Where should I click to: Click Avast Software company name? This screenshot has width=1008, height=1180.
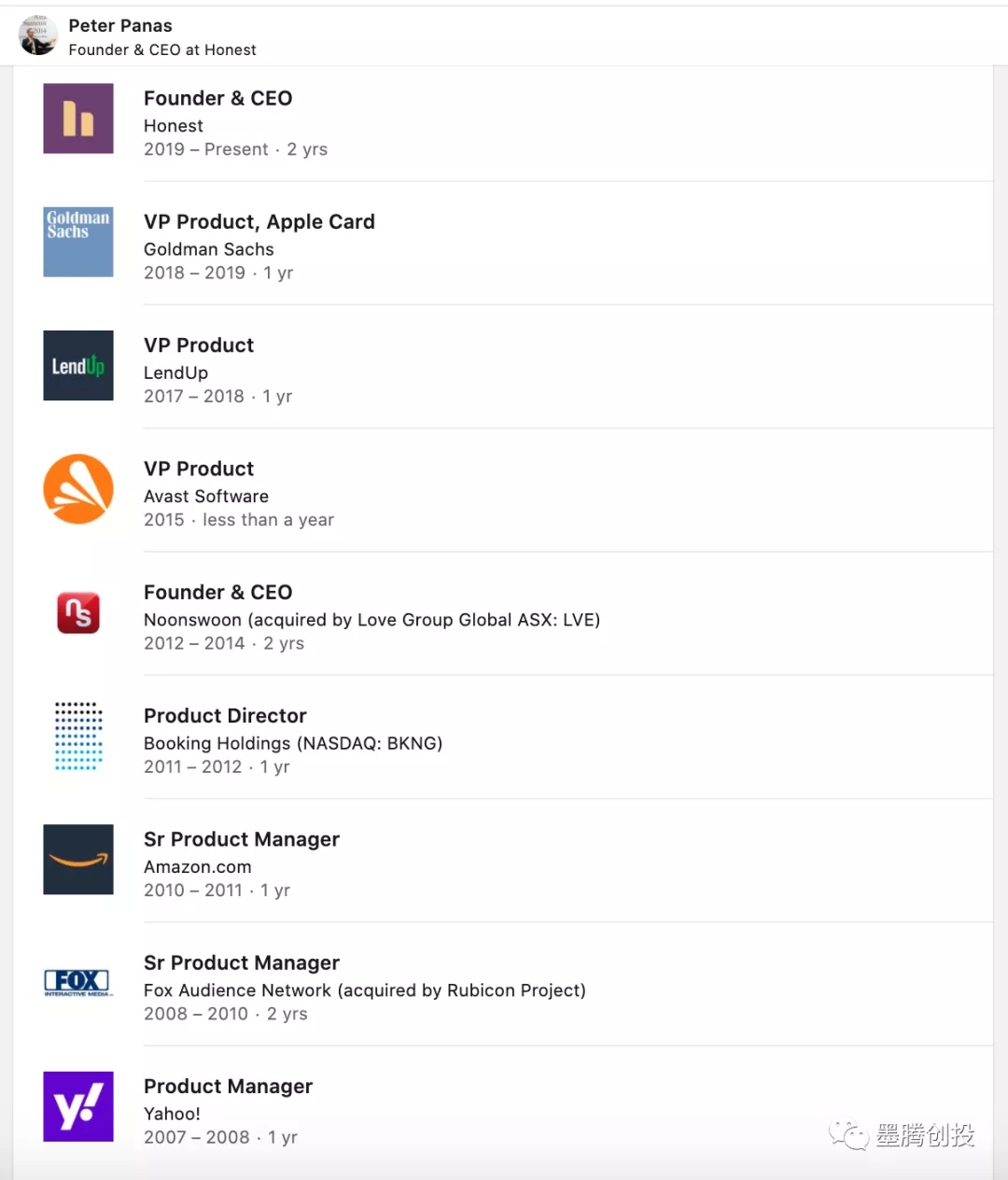coord(205,496)
